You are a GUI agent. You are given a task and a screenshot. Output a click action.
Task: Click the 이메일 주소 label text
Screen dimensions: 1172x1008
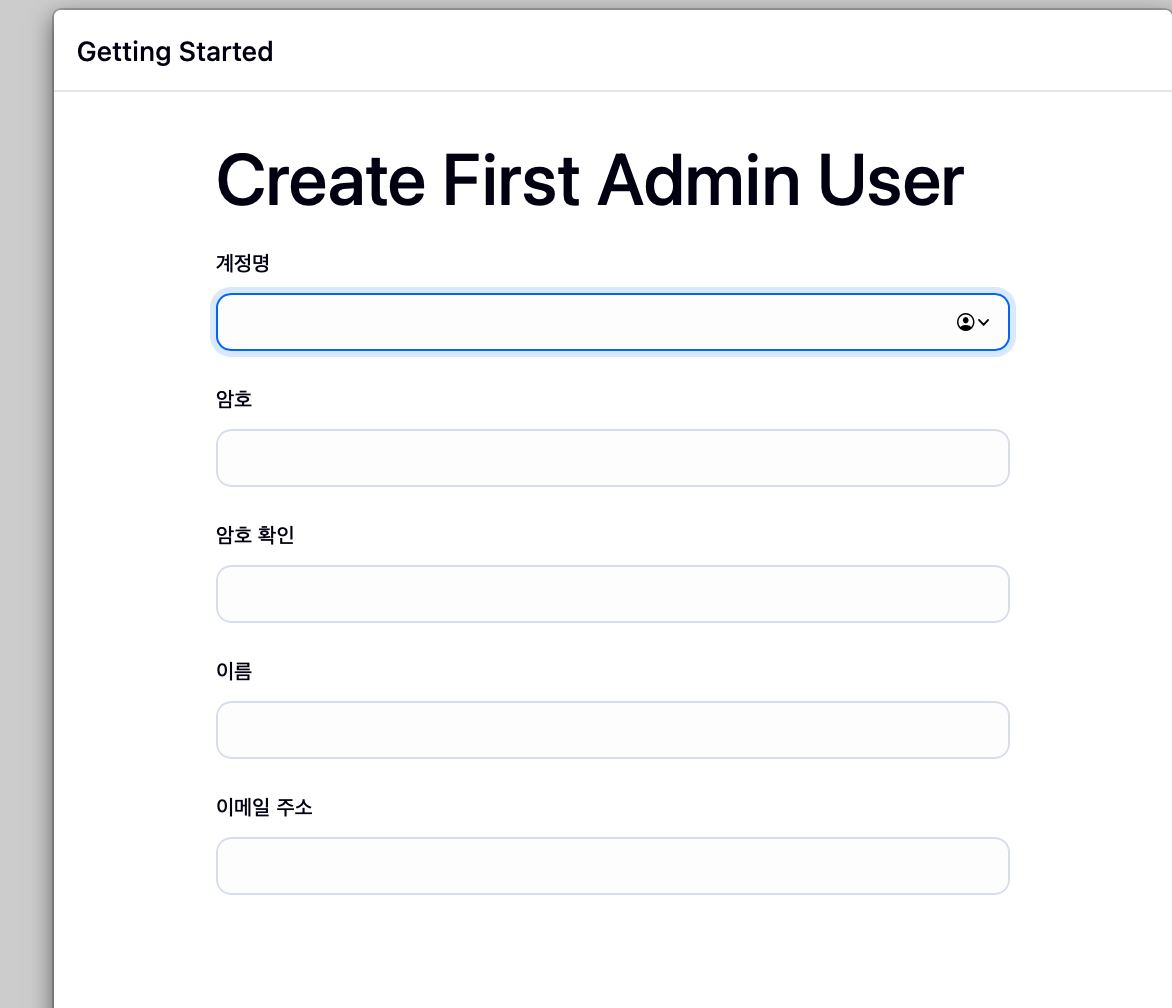coord(264,807)
